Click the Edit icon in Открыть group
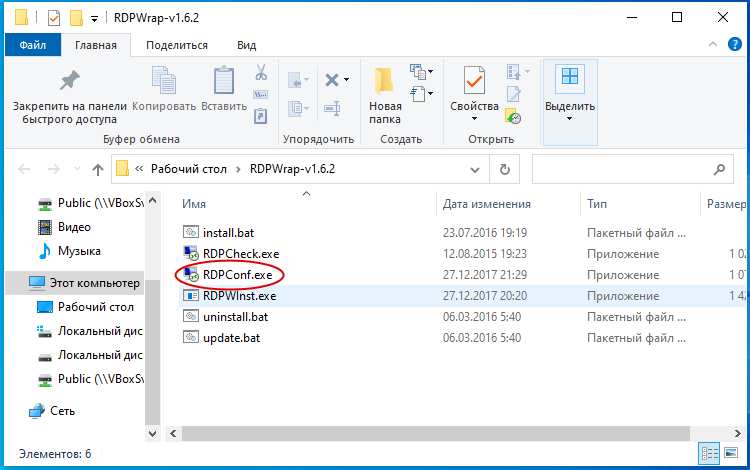750x470 pixels. [514, 94]
